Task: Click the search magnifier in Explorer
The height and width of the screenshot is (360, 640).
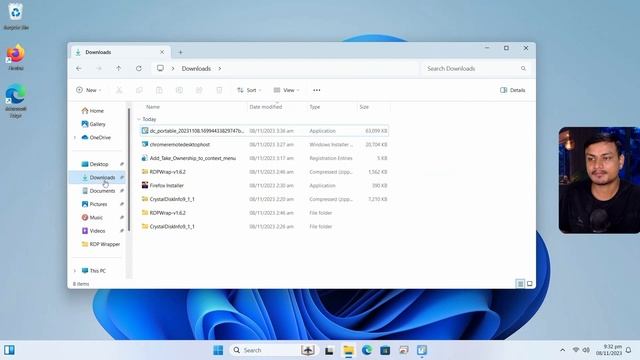Action: pyautogui.click(x=523, y=69)
